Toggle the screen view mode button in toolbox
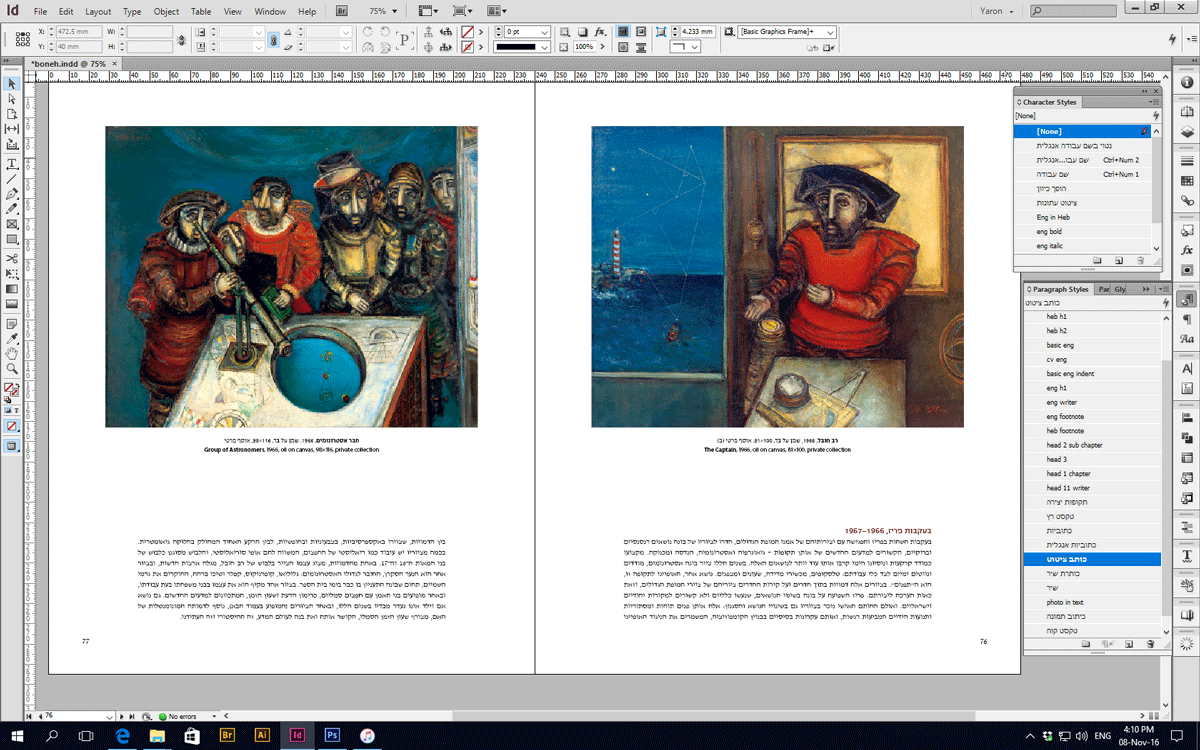 [12, 445]
